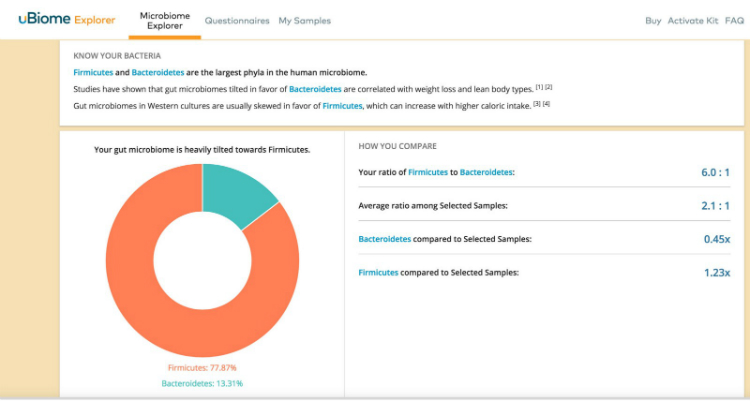The height and width of the screenshot is (401, 750).
Task: Open the Buy link in header
Action: click(x=653, y=20)
